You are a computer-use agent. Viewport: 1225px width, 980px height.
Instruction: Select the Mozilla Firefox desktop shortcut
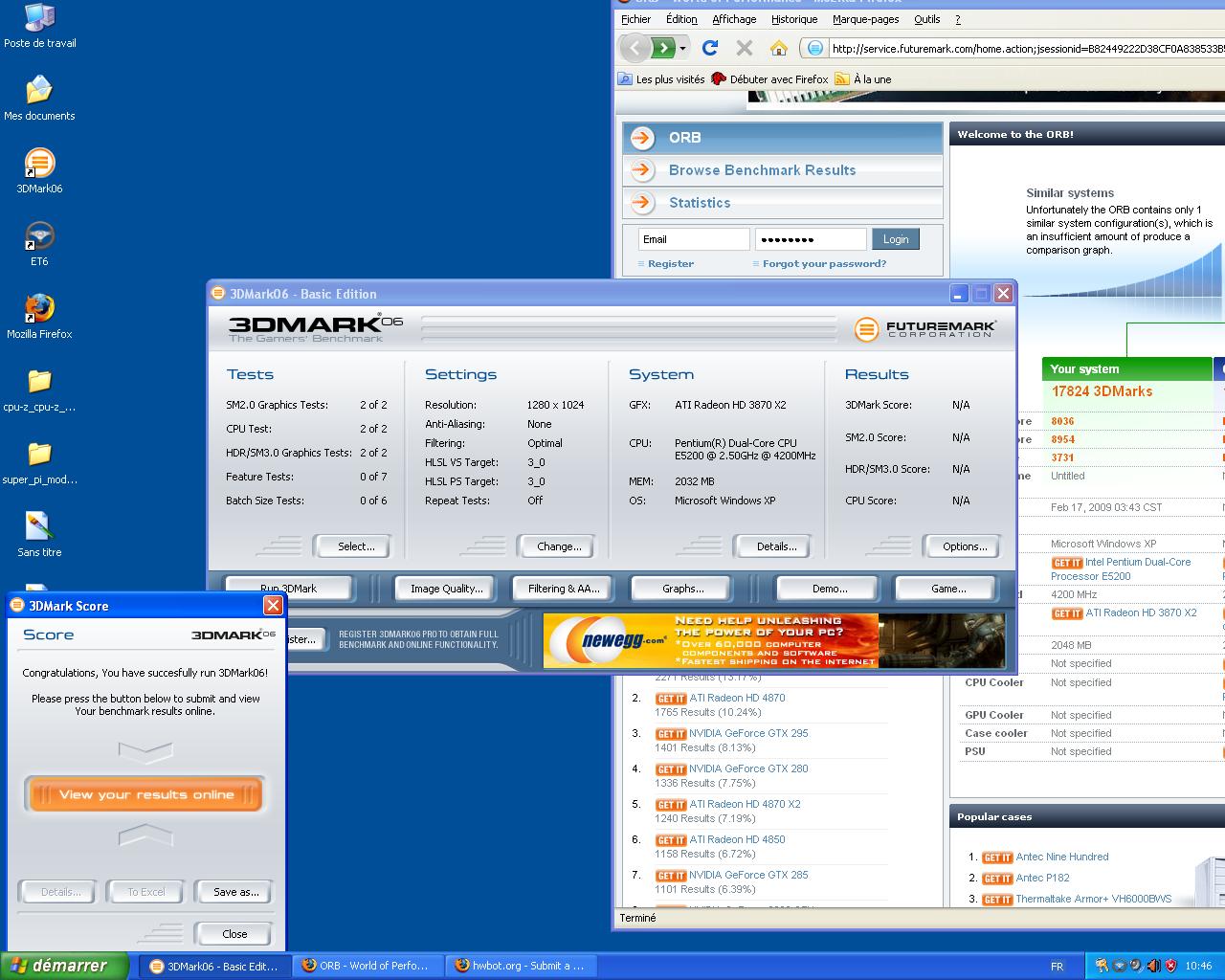(39, 316)
